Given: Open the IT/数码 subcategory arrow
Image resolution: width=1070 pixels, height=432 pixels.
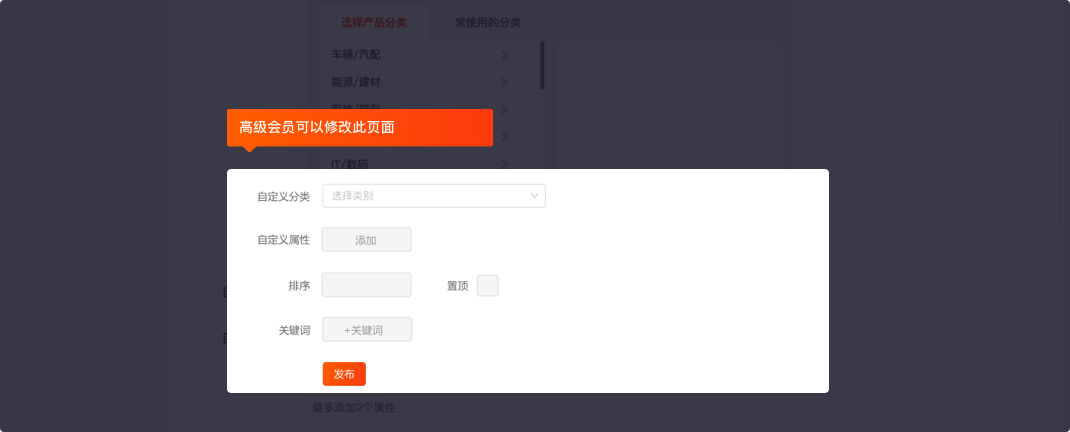Looking at the screenshot, I should tap(505, 164).
